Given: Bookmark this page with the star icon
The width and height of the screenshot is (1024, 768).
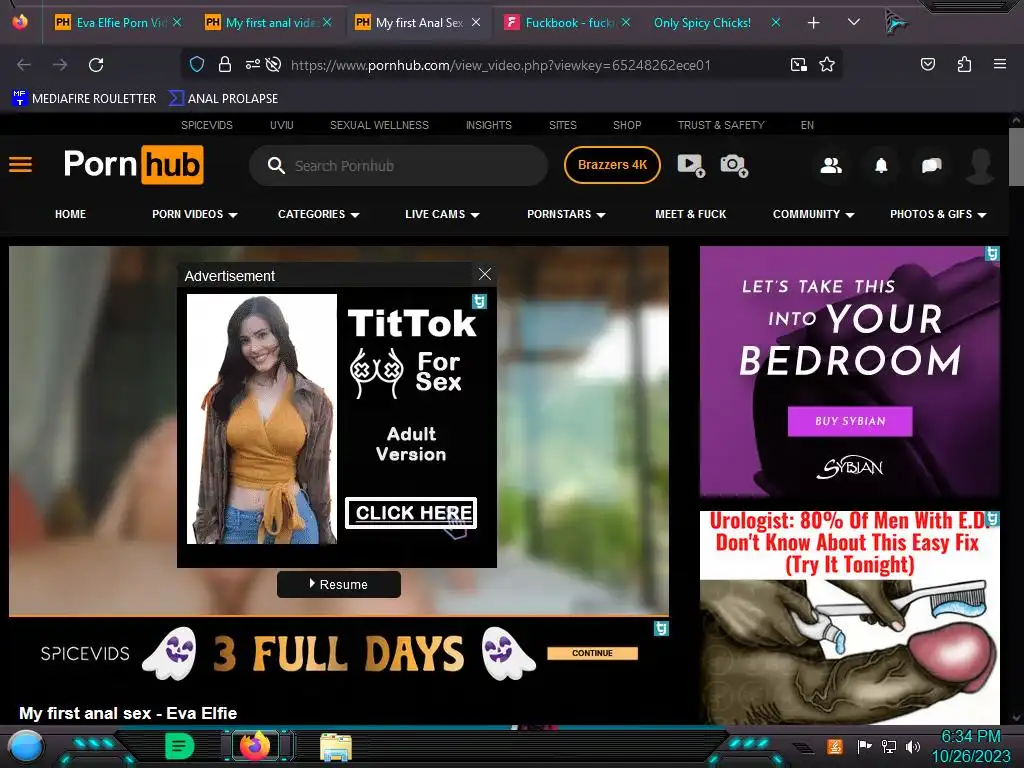Looking at the screenshot, I should 827,65.
